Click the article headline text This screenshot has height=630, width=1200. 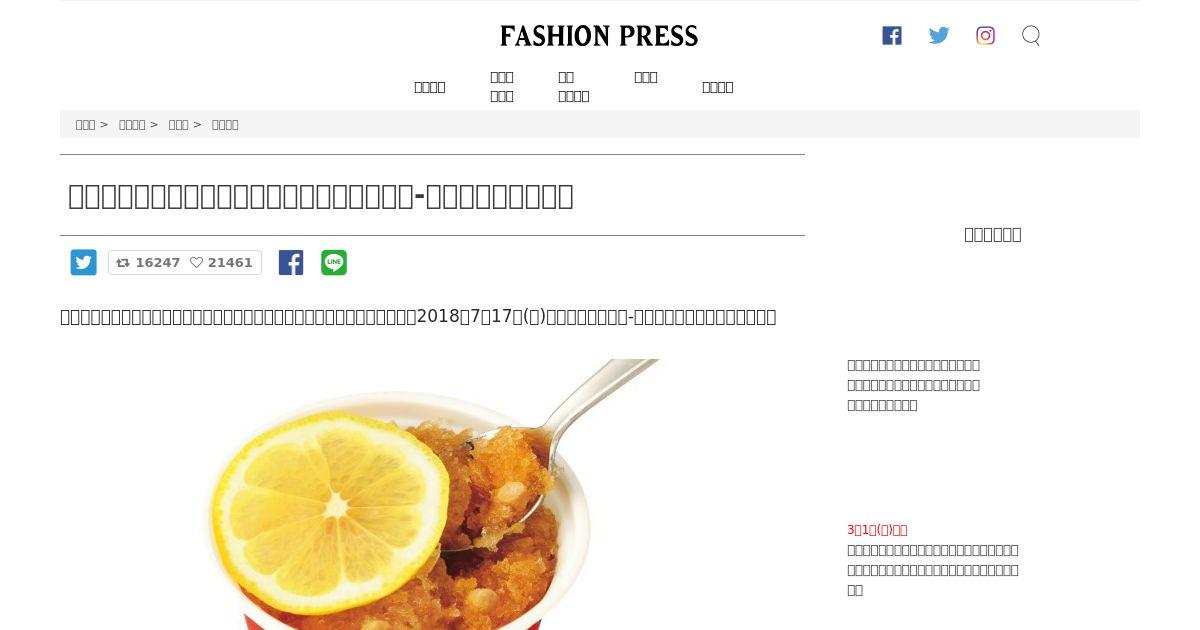321,196
